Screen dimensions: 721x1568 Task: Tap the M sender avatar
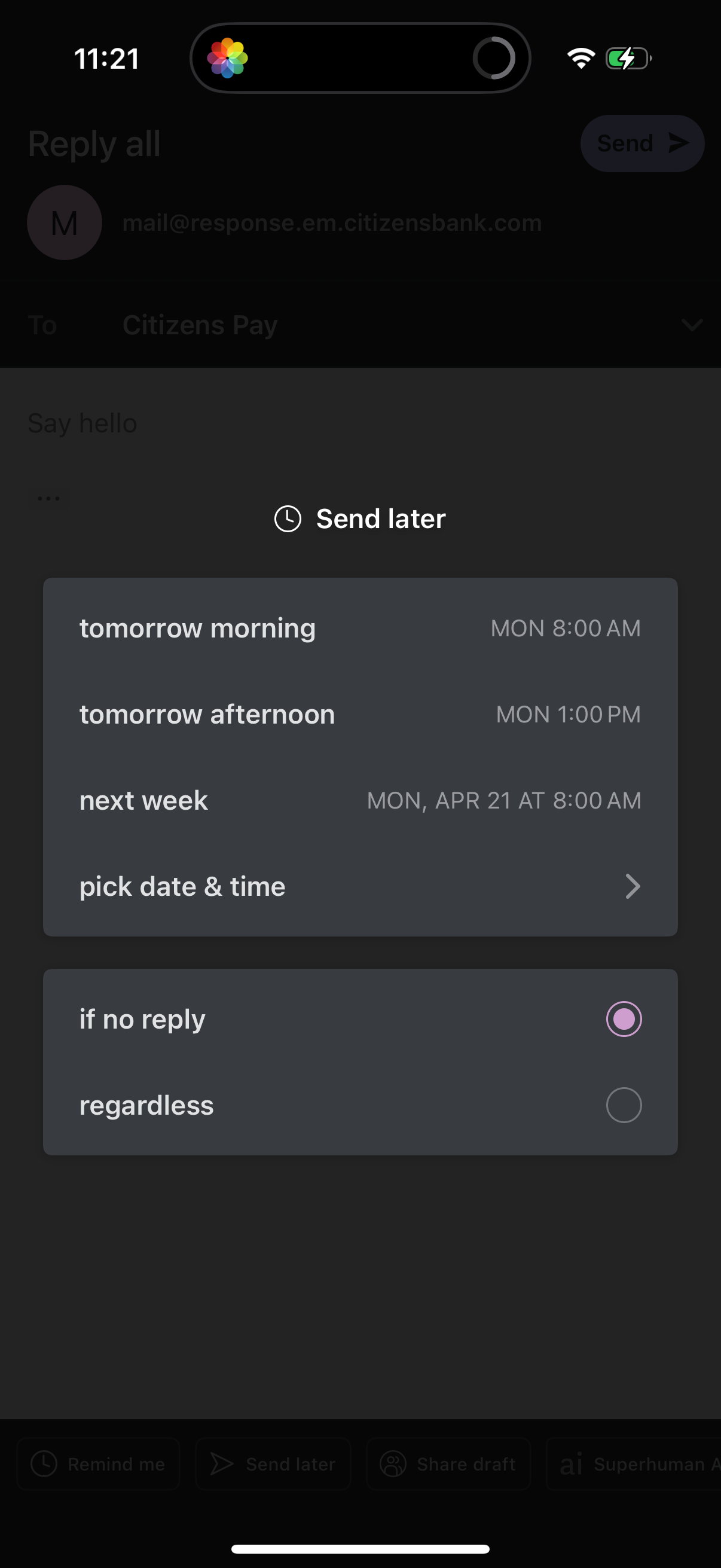coord(65,223)
